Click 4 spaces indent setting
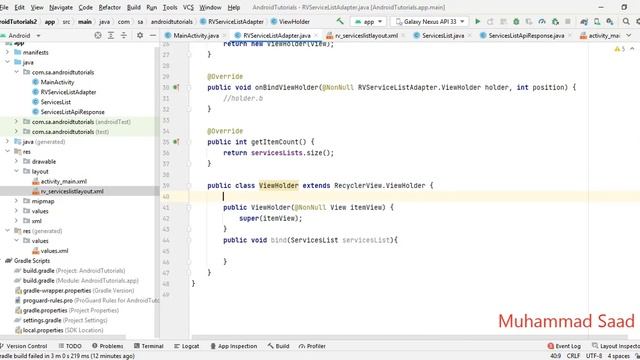 618,356
